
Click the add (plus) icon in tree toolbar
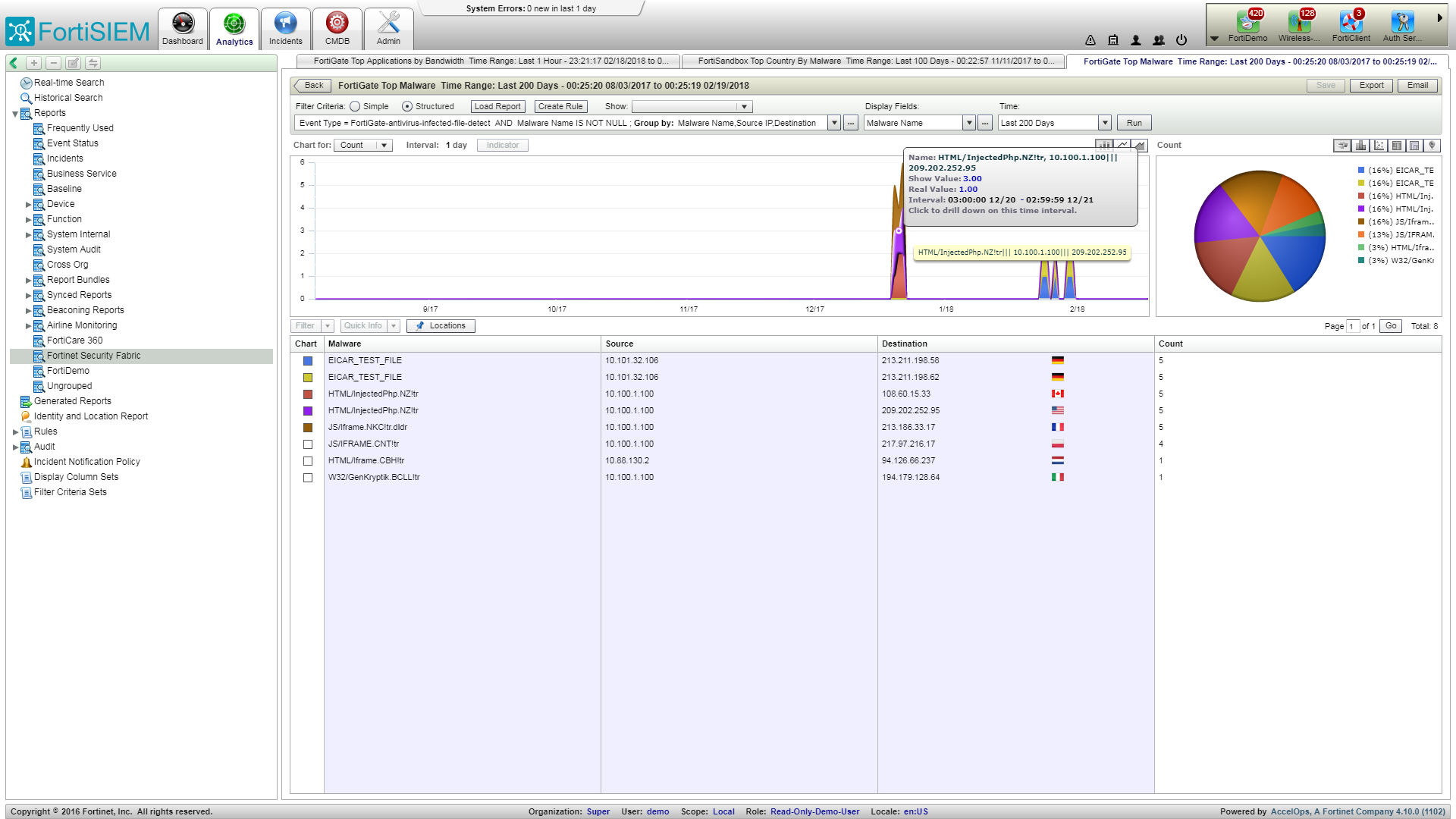34,63
